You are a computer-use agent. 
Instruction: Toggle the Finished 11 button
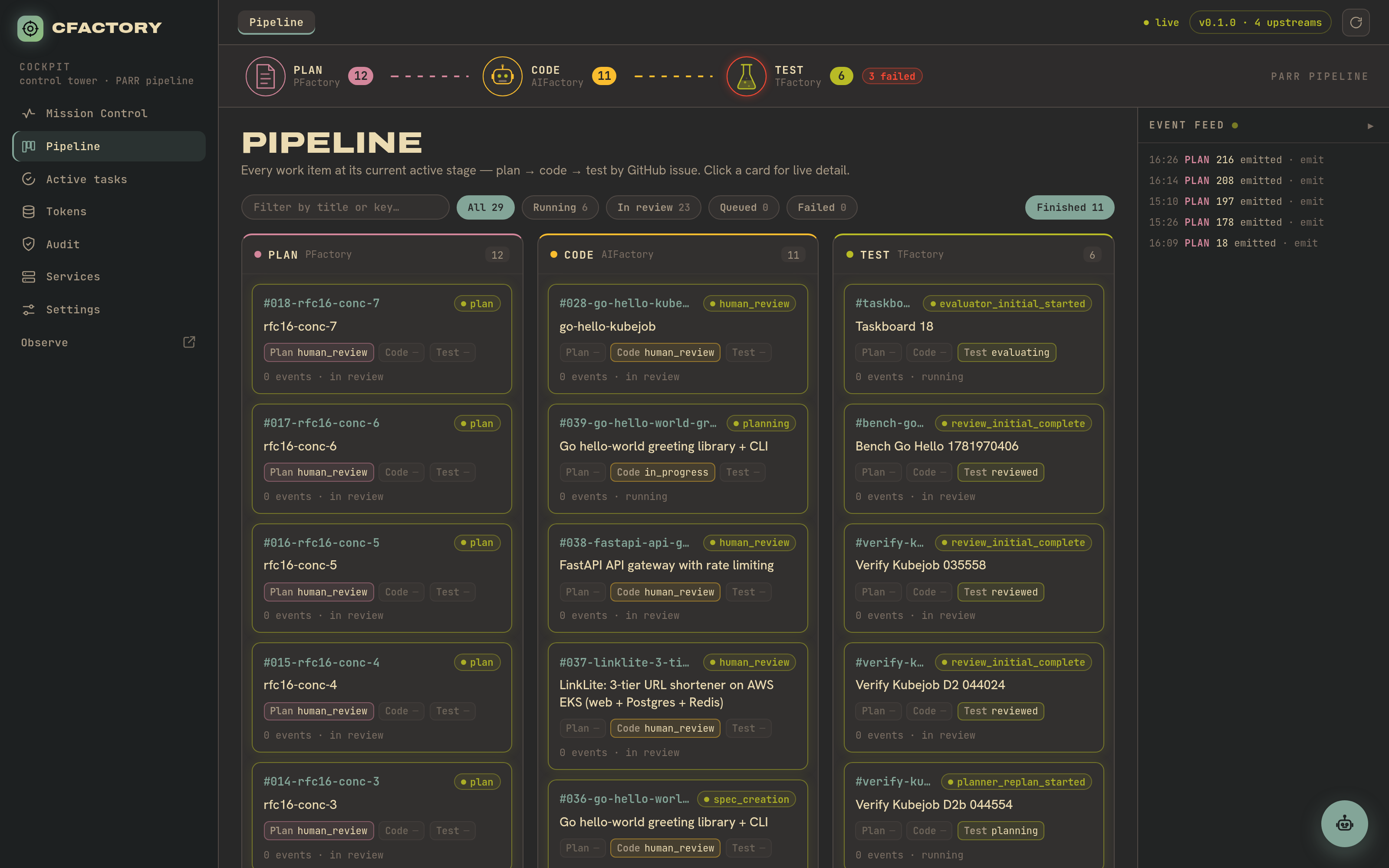click(1069, 207)
